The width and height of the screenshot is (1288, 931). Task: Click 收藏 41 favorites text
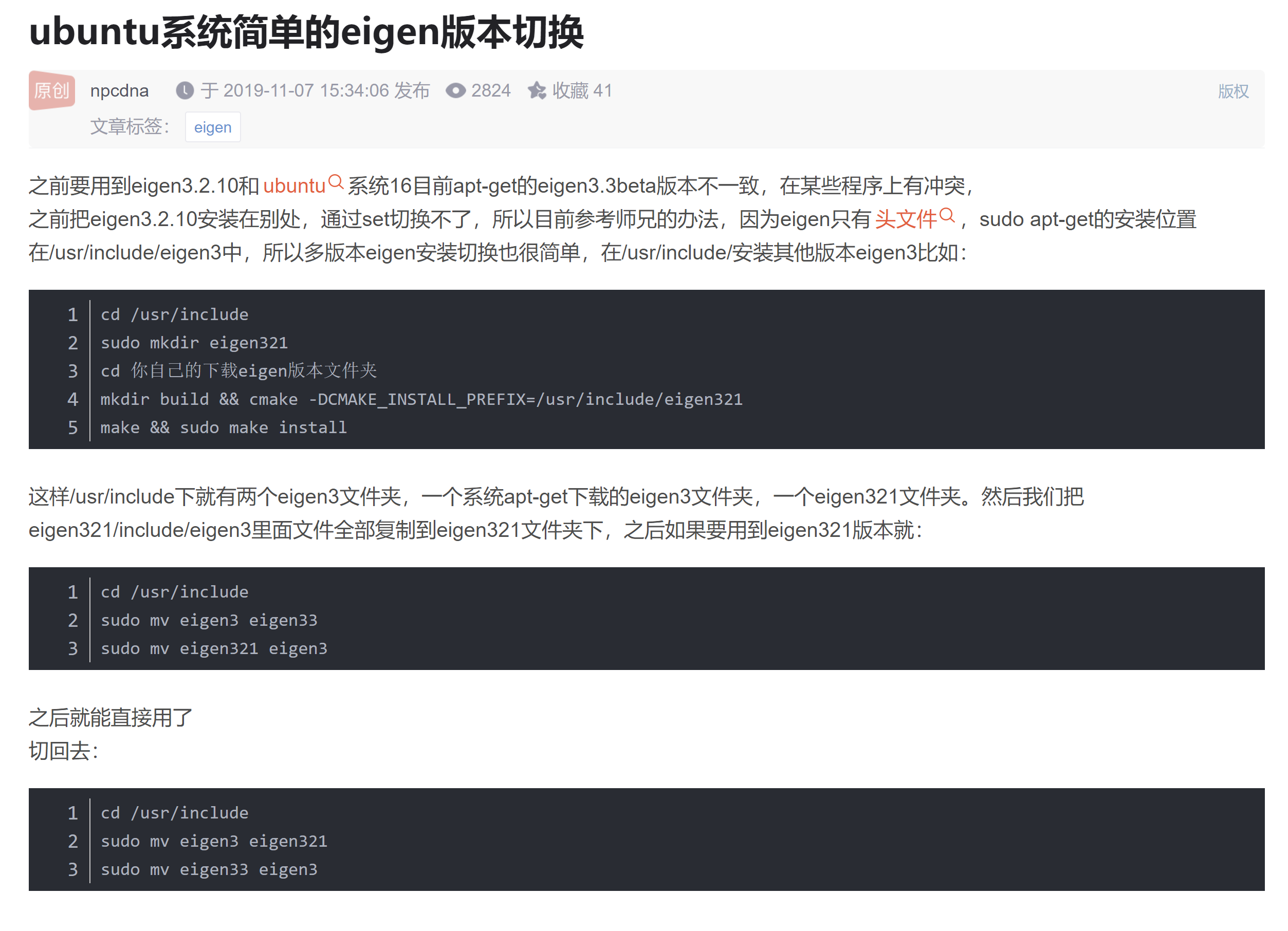pos(582,91)
